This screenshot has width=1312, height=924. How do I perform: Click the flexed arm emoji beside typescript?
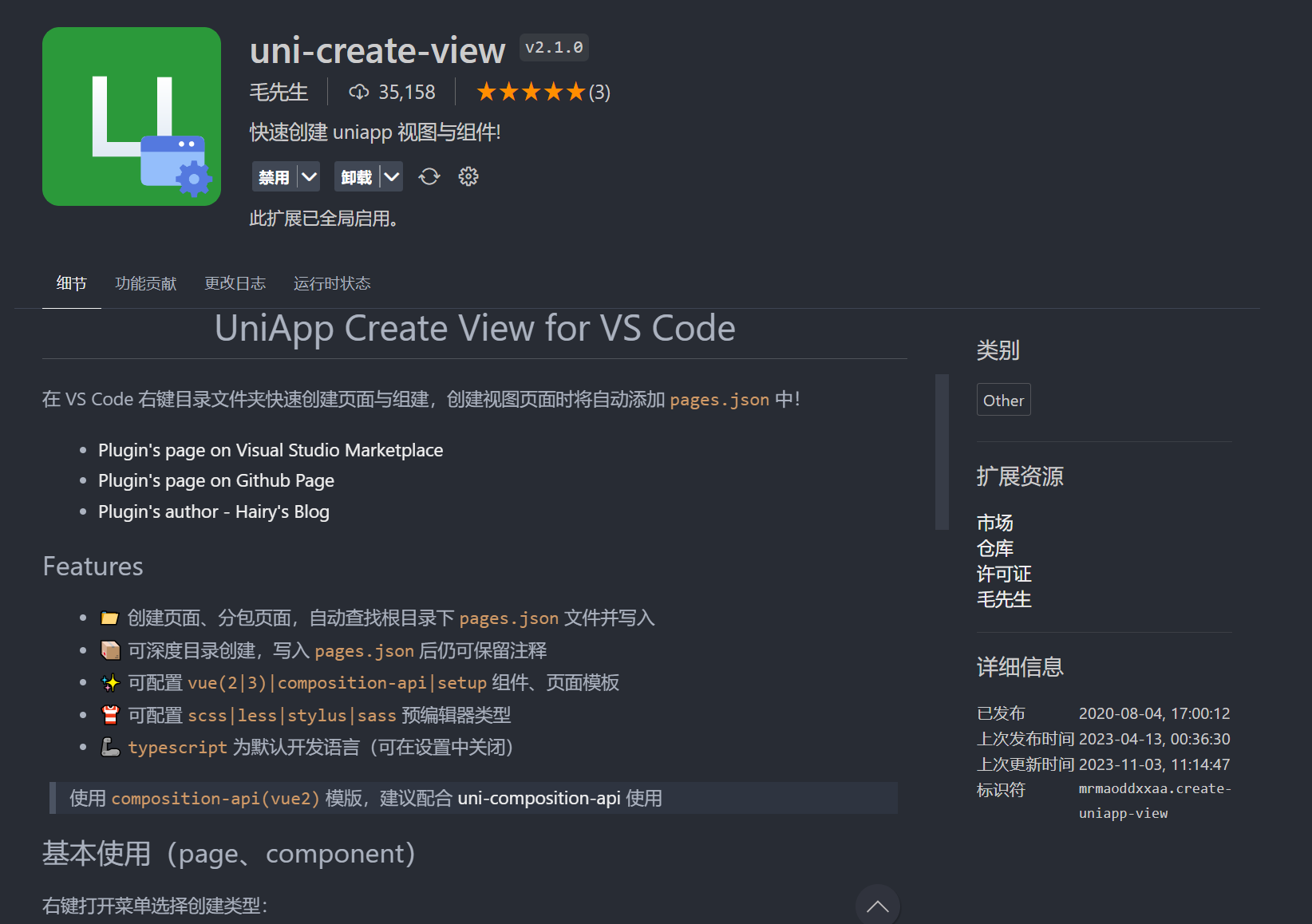tap(110, 747)
